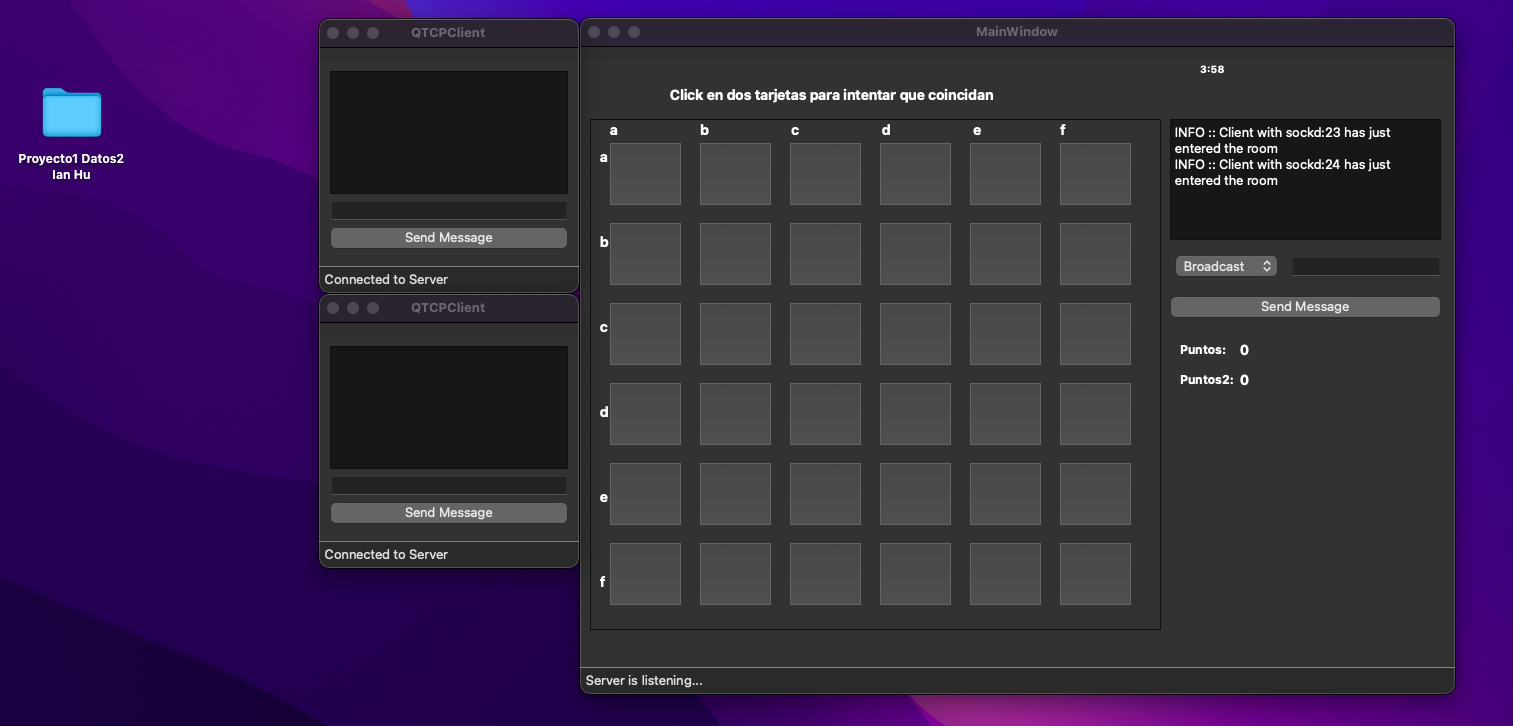Click the server INFO log area
The width and height of the screenshot is (1513, 726).
coord(1304,178)
